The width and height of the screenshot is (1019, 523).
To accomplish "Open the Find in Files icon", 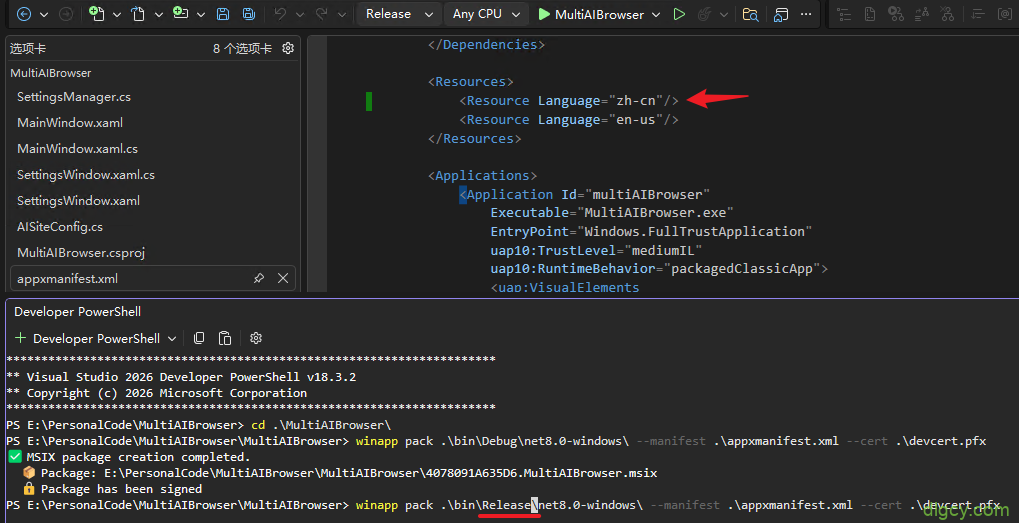I will pos(750,14).
